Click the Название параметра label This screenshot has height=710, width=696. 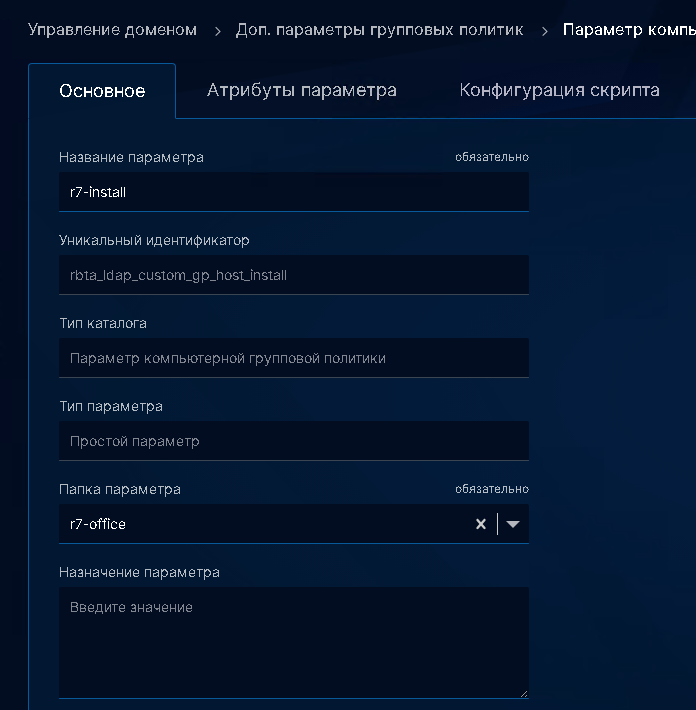[x=131, y=158]
